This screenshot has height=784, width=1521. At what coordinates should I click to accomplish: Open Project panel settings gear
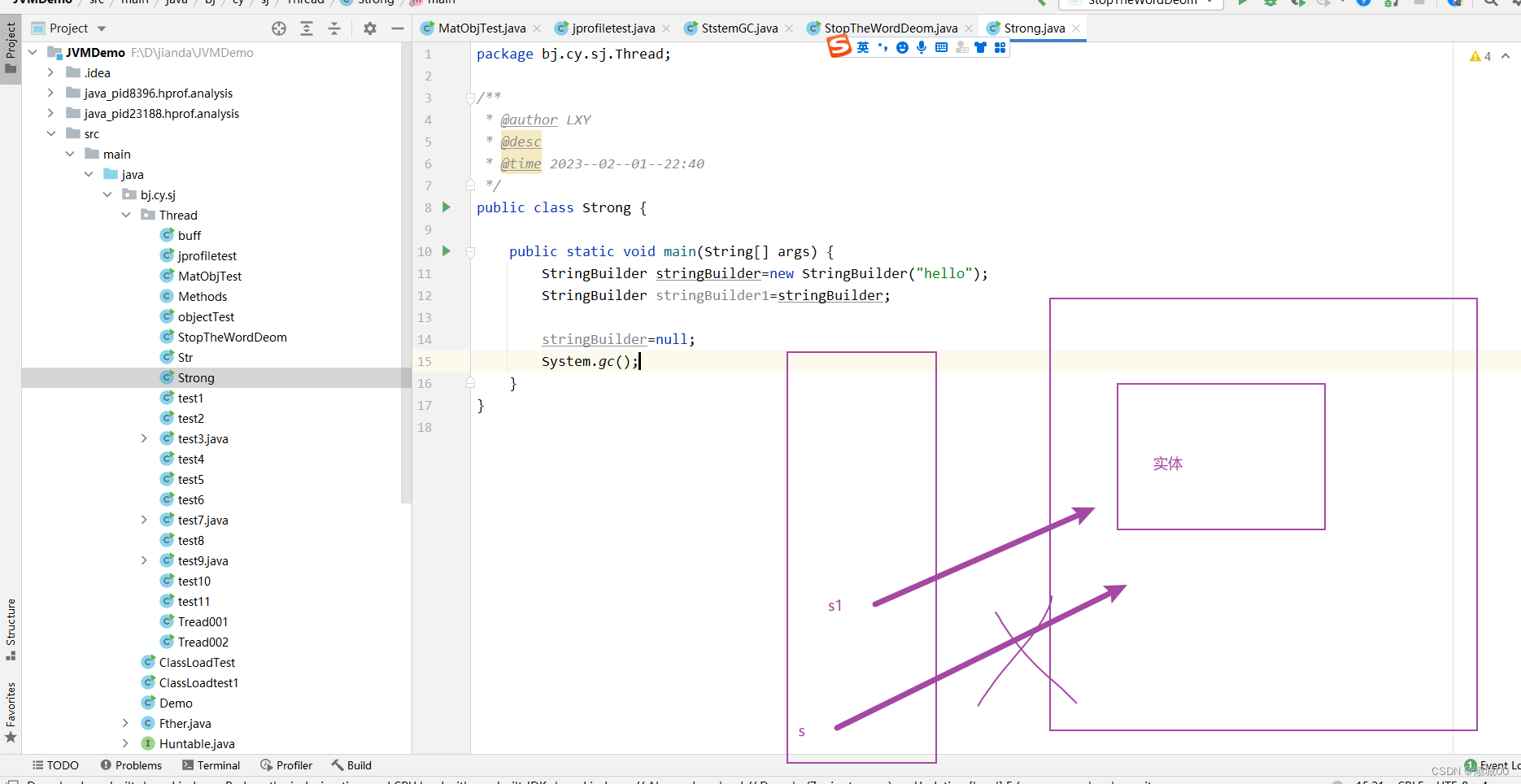[370, 28]
